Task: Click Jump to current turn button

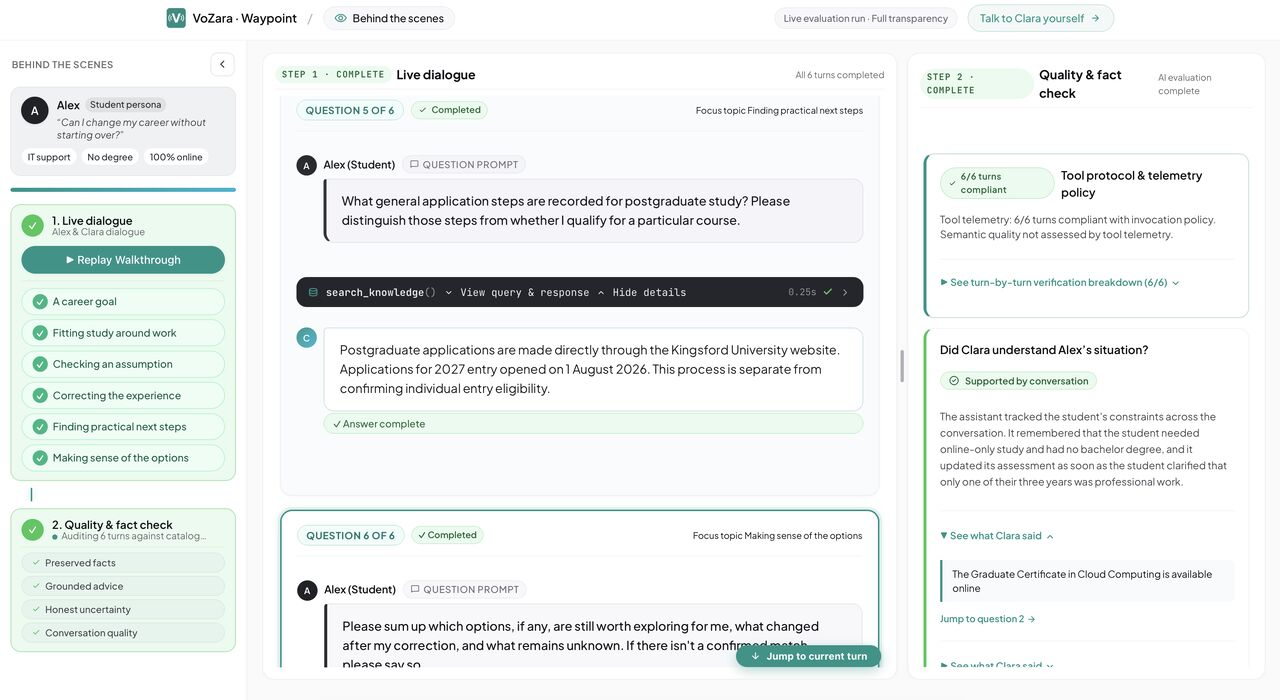Action: pos(809,656)
